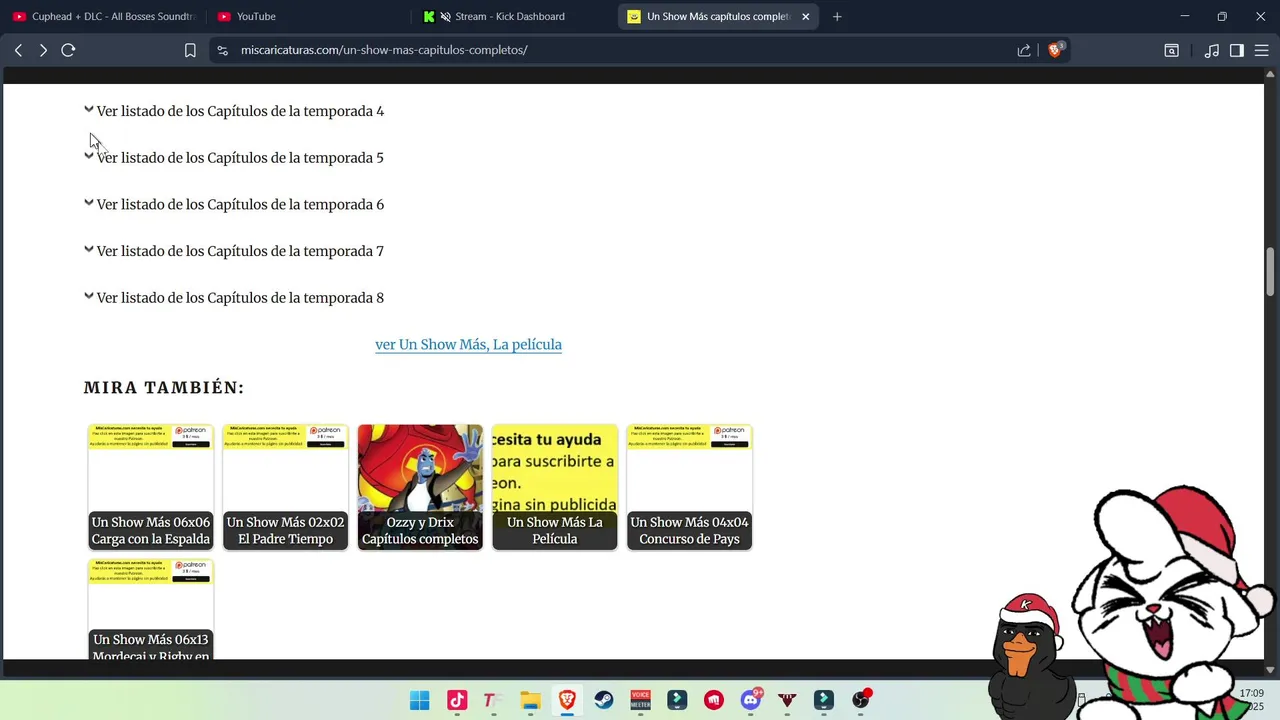Click the Brave browser taskbar icon
The image size is (1280, 720).
(567, 700)
